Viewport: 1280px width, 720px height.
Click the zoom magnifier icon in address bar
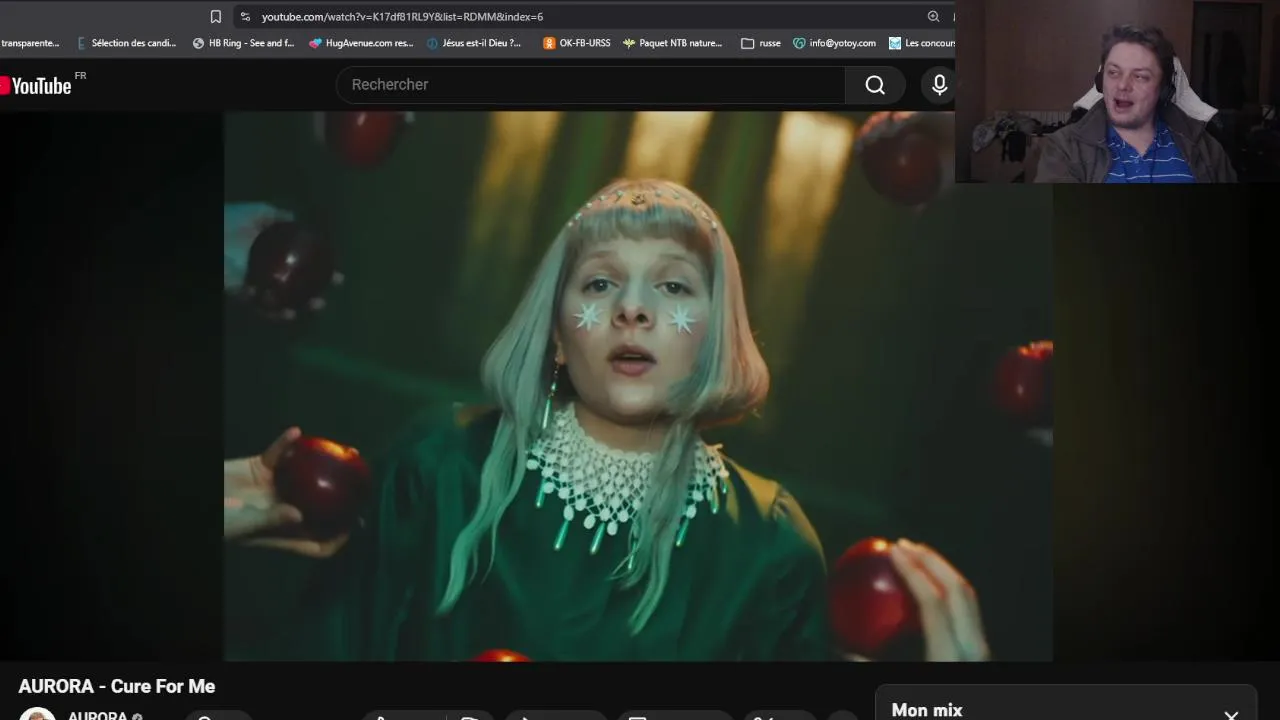tap(933, 17)
